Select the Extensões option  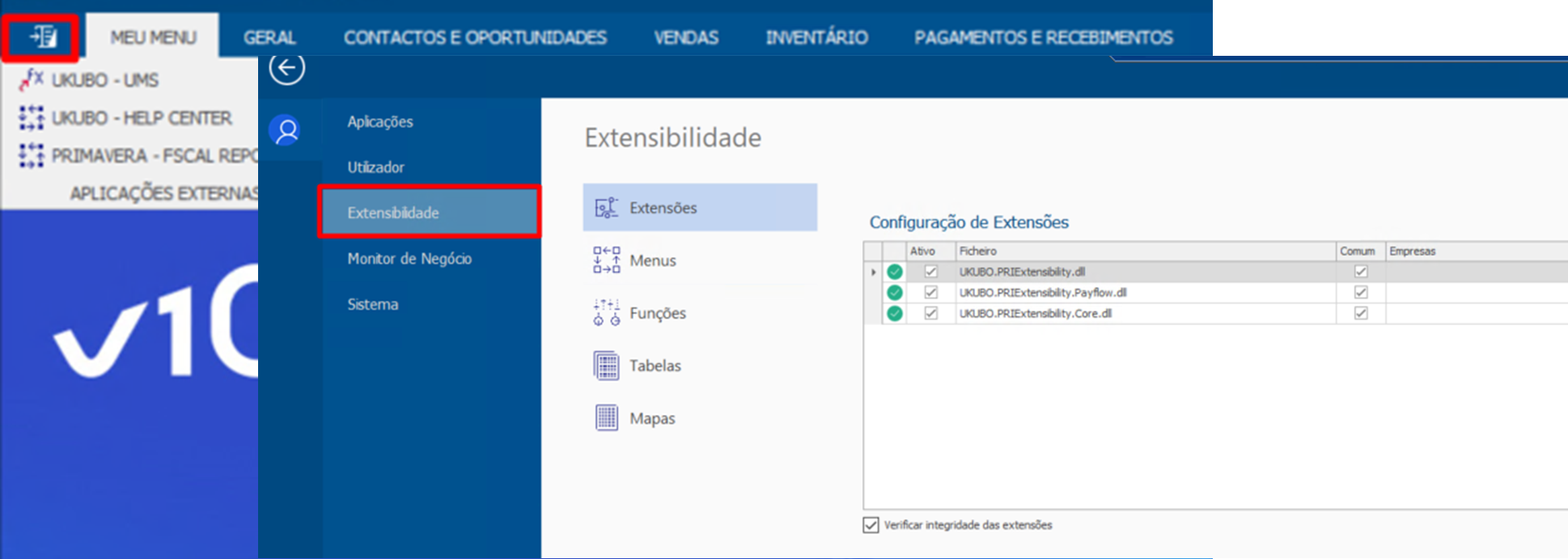tap(699, 208)
